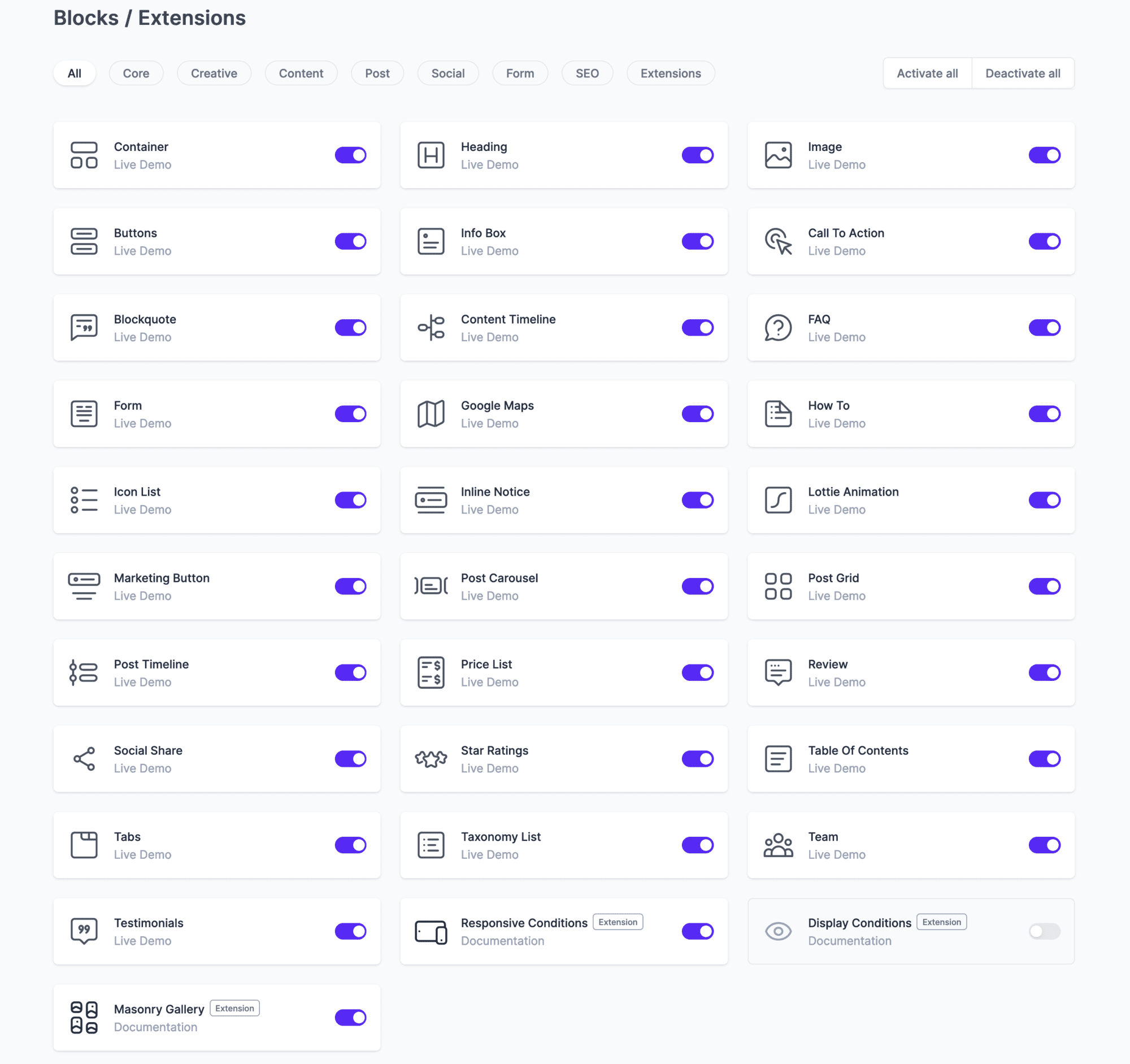Click the Blocks / Extensions heading
The width and height of the screenshot is (1130, 1064).
tap(150, 18)
